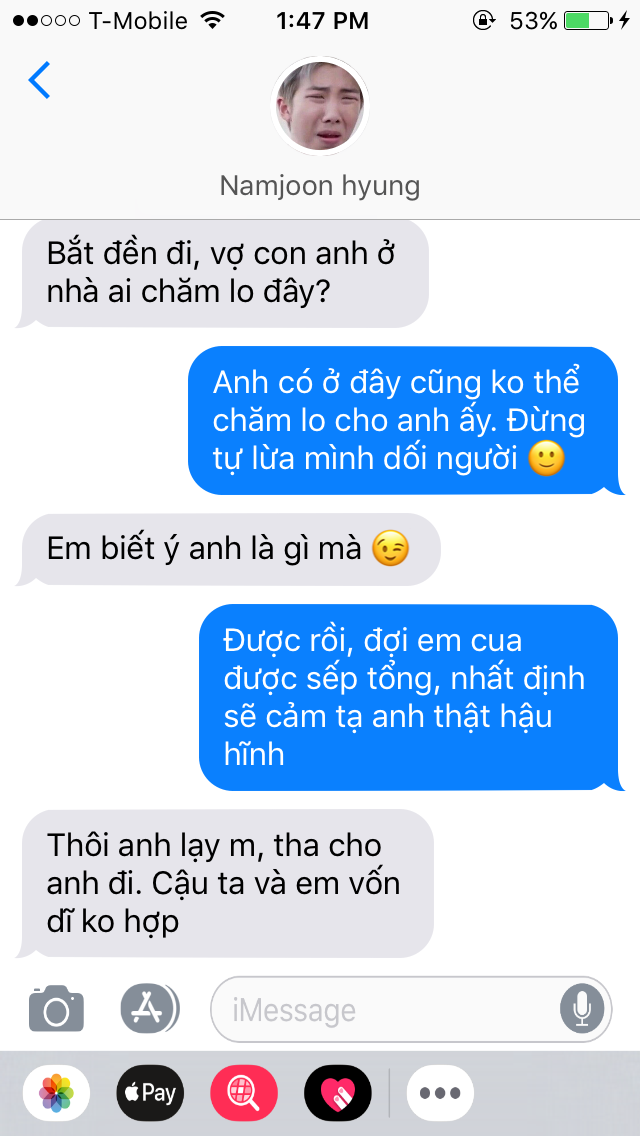Open the red globe search app
The width and height of the screenshot is (640, 1136).
(244, 1093)
